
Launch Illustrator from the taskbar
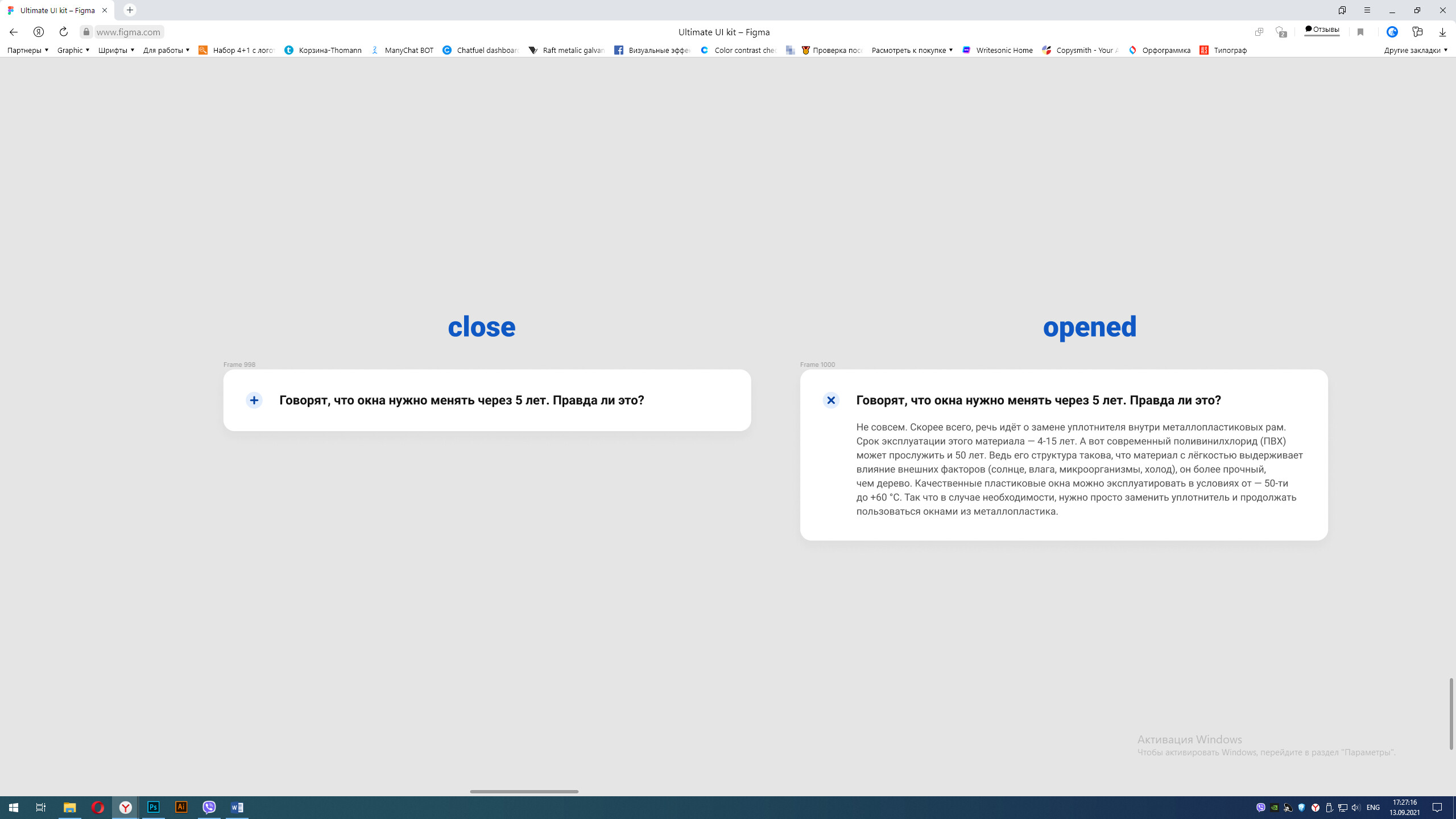[x=181, y=807]
